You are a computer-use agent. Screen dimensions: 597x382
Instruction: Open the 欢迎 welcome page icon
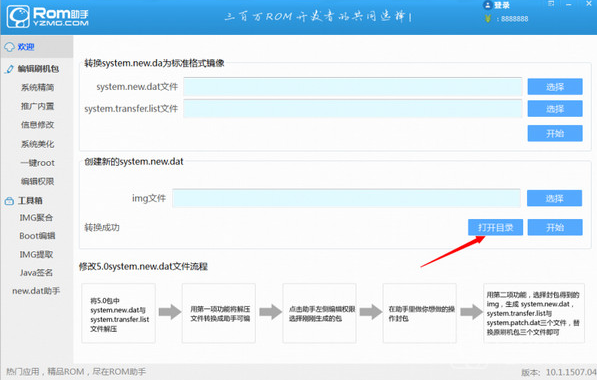click(x=9, y=47)
